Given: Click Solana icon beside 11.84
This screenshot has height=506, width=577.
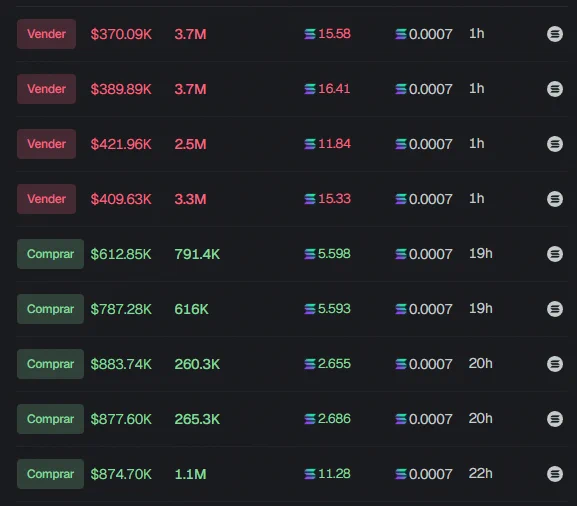Looking at the screenshot, I should click(x=310, y=144).
